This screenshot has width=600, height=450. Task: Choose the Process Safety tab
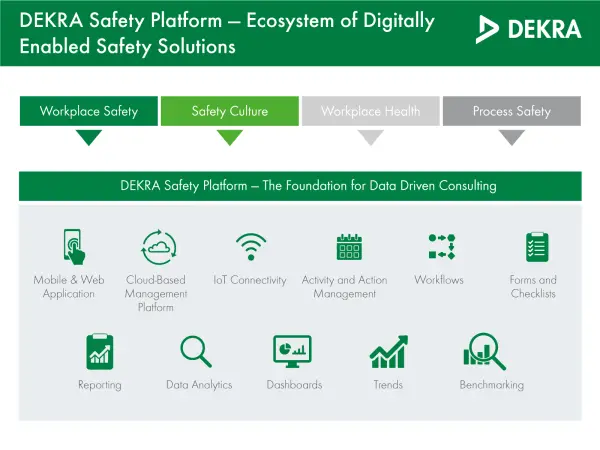[x=512, y=111]
